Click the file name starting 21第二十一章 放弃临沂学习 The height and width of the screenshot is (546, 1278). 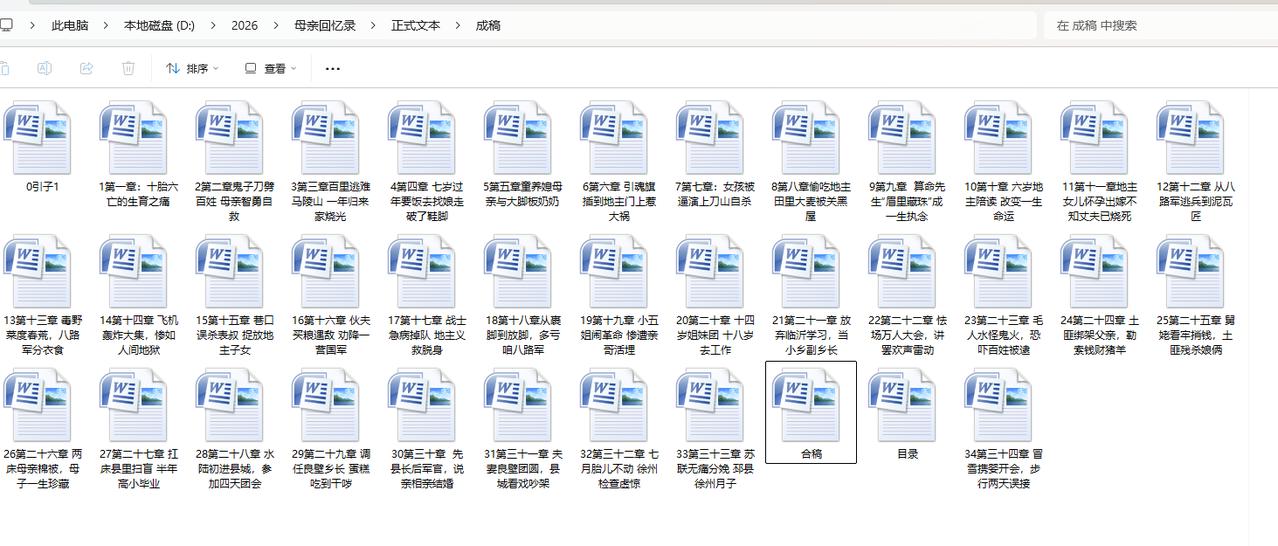coord(811,335)
